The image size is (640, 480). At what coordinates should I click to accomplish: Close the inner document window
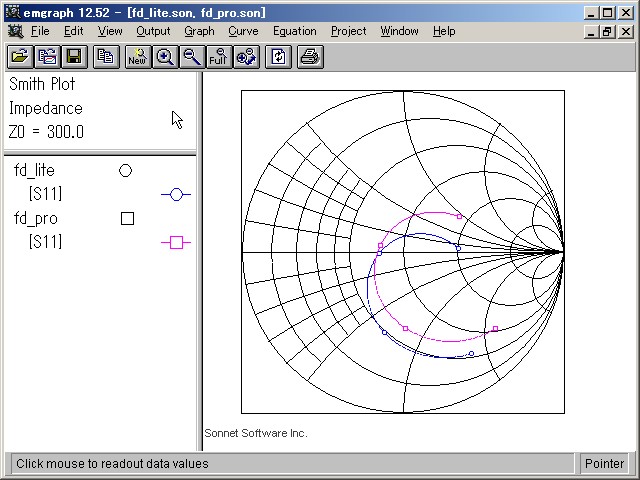point(626,32)
